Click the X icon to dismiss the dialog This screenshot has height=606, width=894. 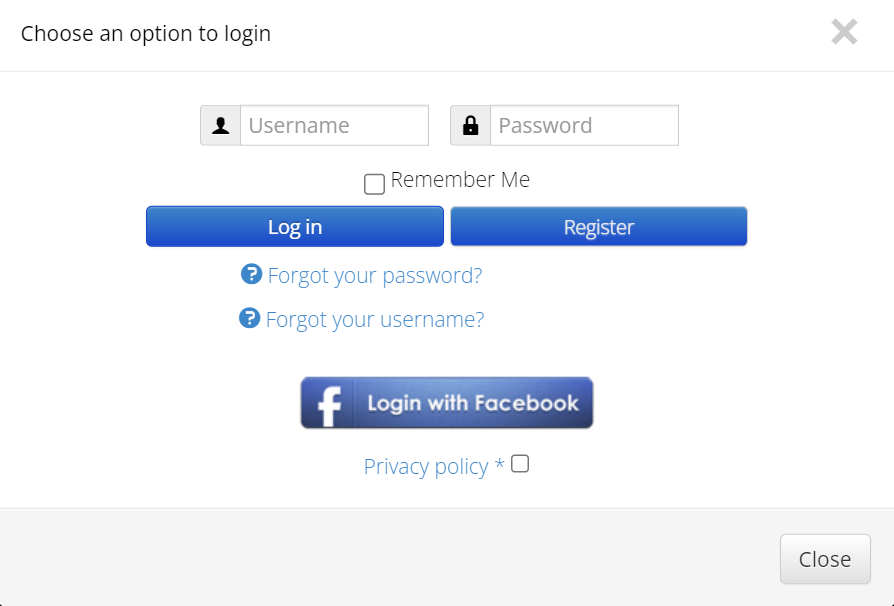[x=844, y=31]
